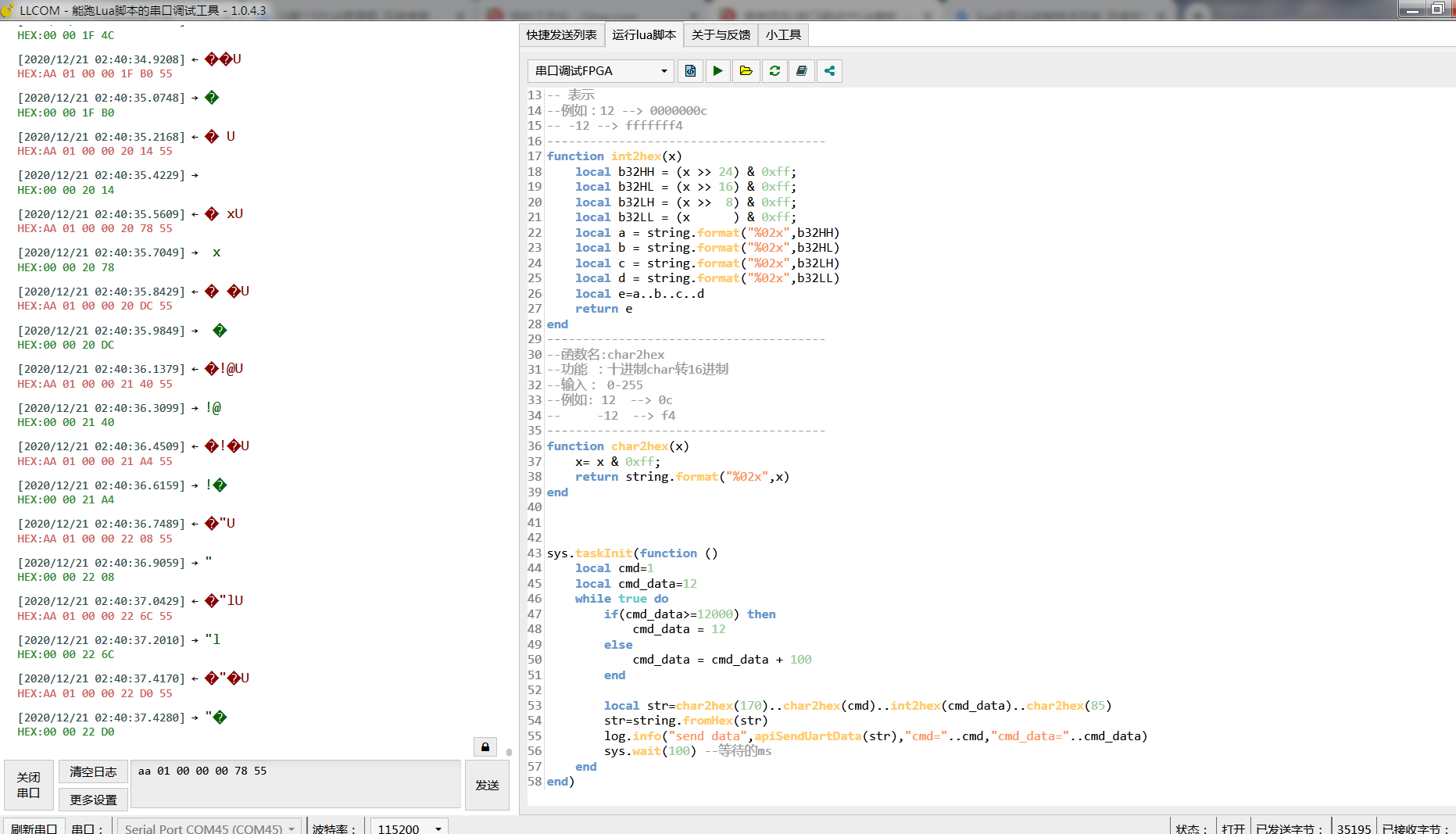The image size is (1456, 834).
Task: Create a new Lua script file
Action: 690,71
